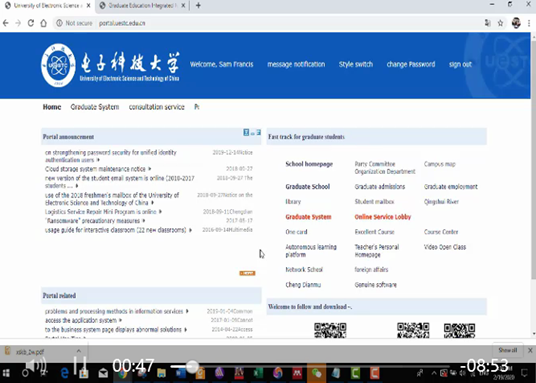536x383 pixels.
Task: Click the first Portal announcement panel icon
Action: 246,132
